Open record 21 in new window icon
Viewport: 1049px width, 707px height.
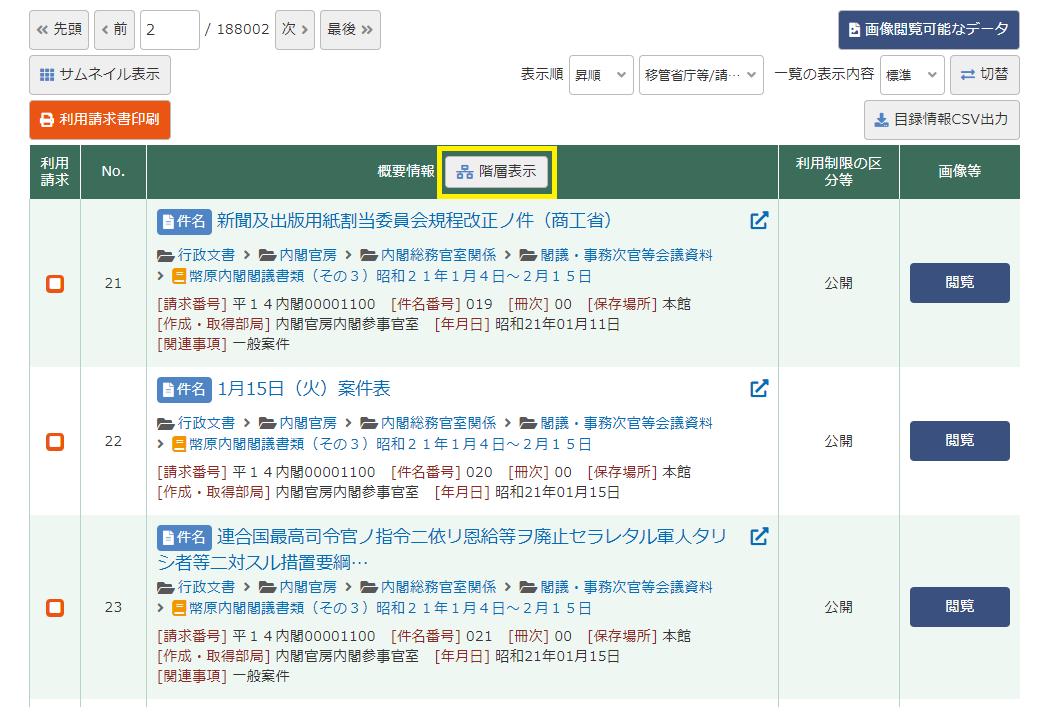(759, 221)
